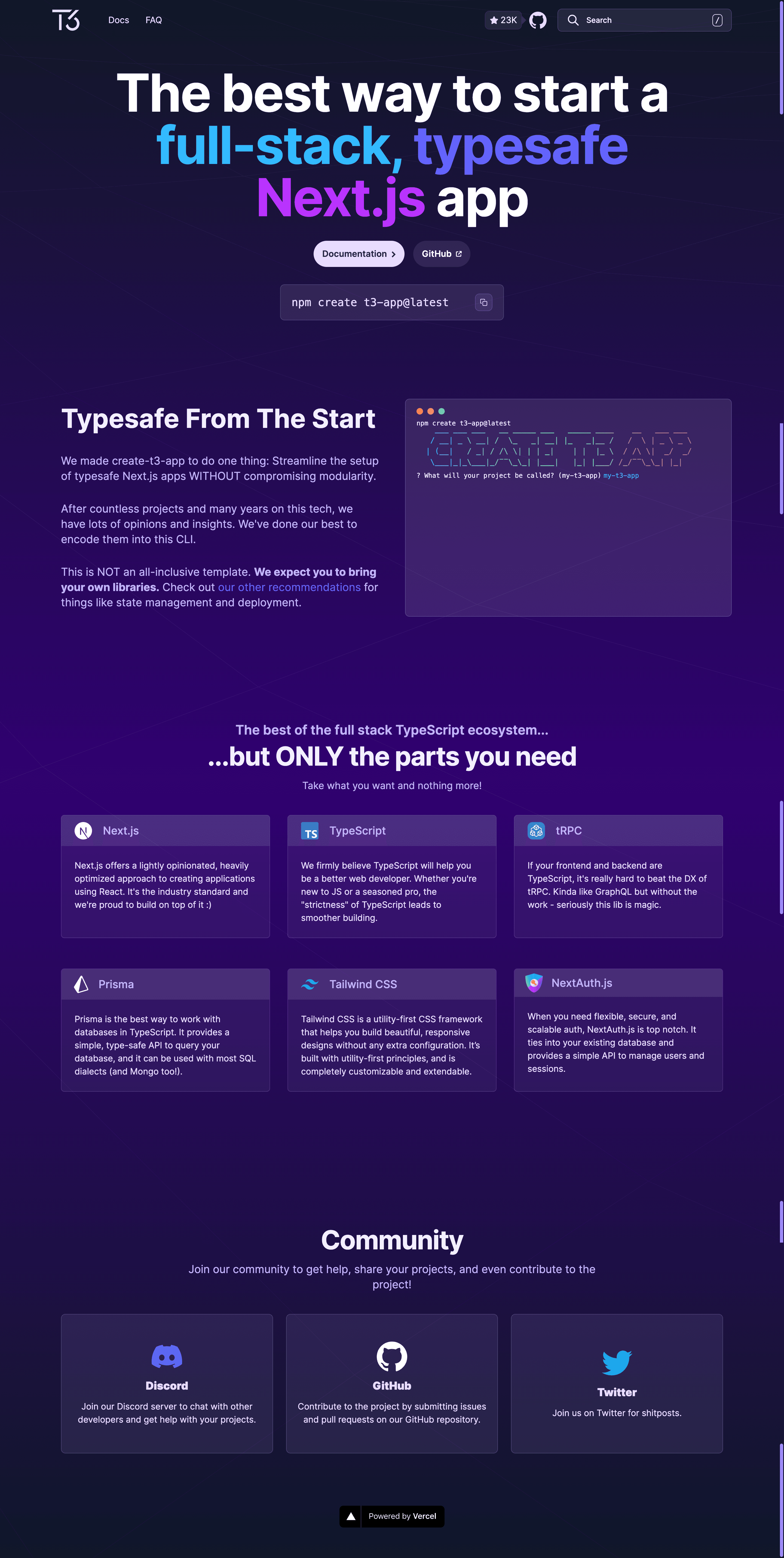The height and width of the screenshot is (1558, 784).
Task: Click the GitHub icon in Community section
Action: click(392, 1357)
